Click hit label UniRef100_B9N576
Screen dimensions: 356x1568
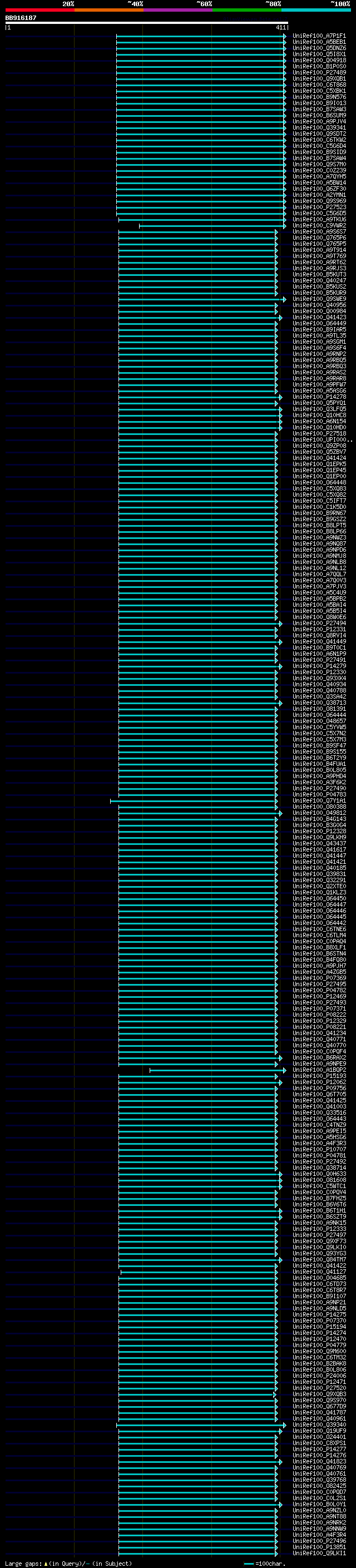[x=319, y=97]
